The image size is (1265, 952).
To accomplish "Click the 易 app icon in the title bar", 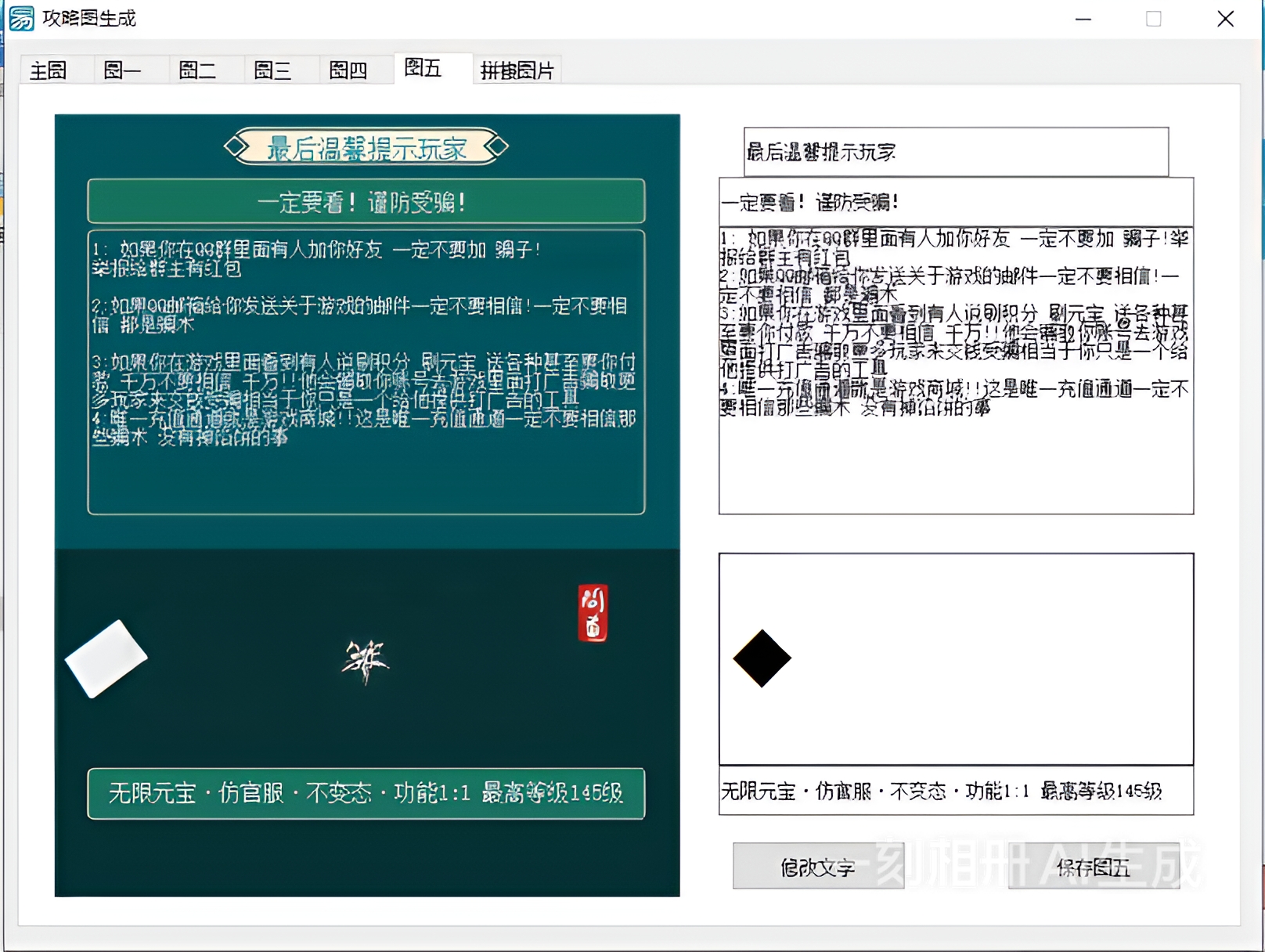I will [21, 19].
